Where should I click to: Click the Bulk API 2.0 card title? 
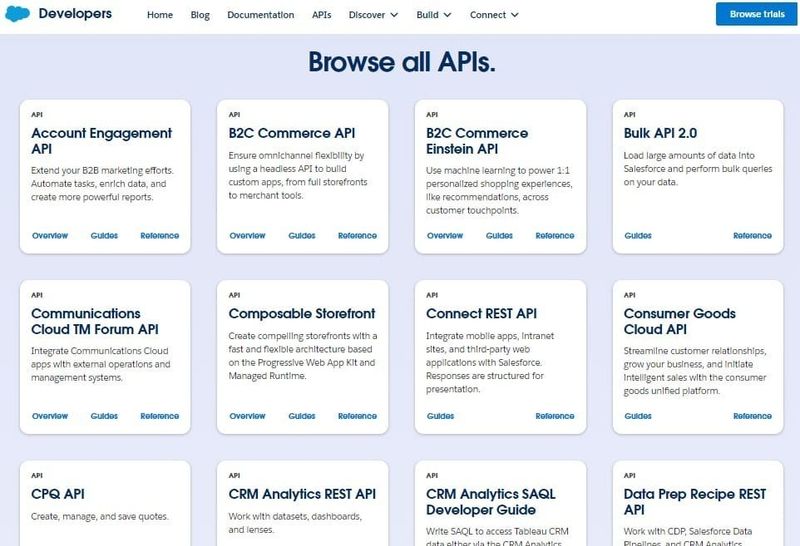pos(660,133)
